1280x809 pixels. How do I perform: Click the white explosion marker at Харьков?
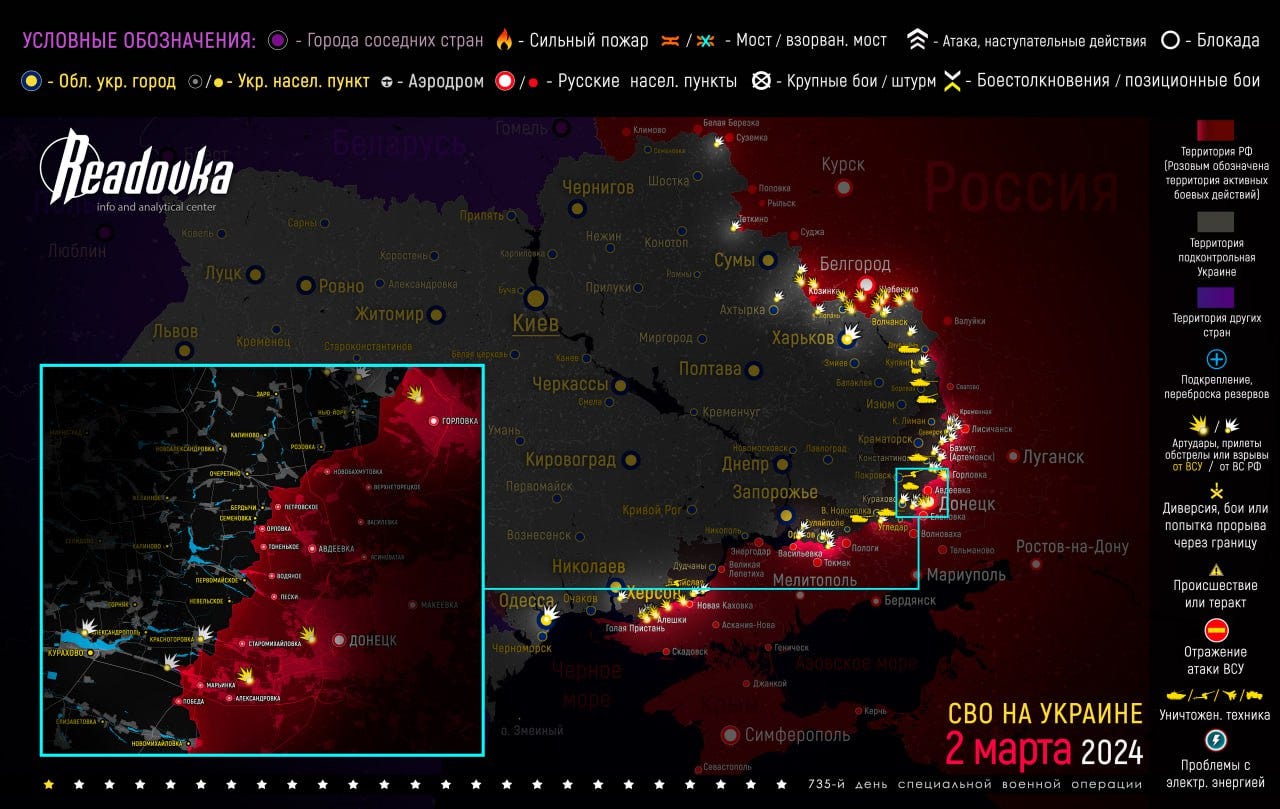tap(851, 333)
